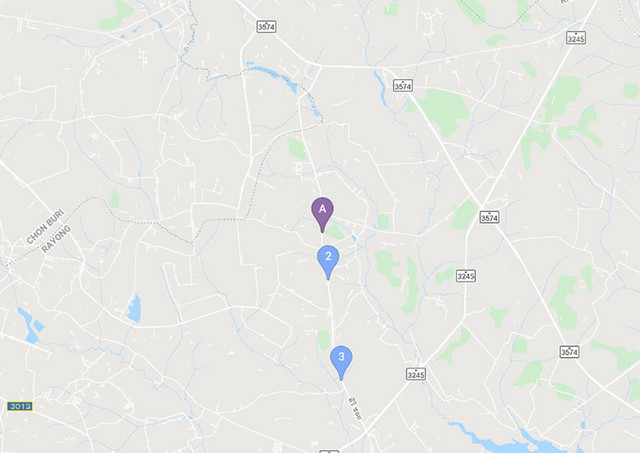Click the RAYONG province label

pos(56,239)
